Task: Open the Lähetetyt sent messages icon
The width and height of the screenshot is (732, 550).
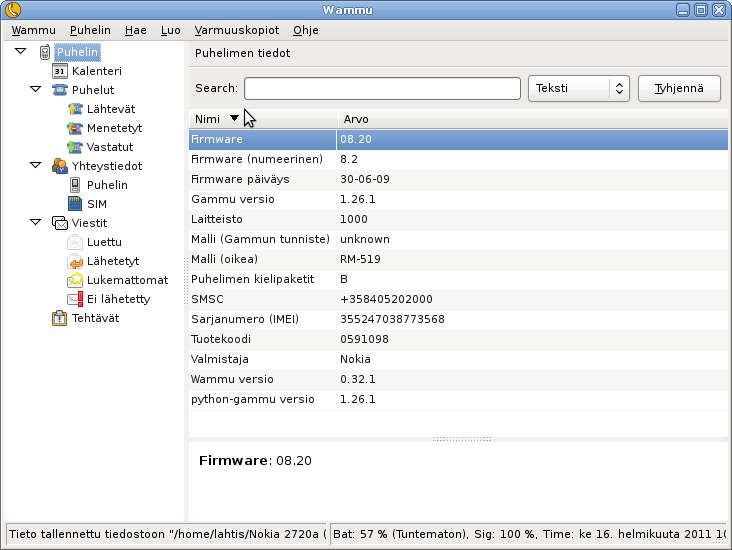Action: pyautogui.click(x=75, y=261)
